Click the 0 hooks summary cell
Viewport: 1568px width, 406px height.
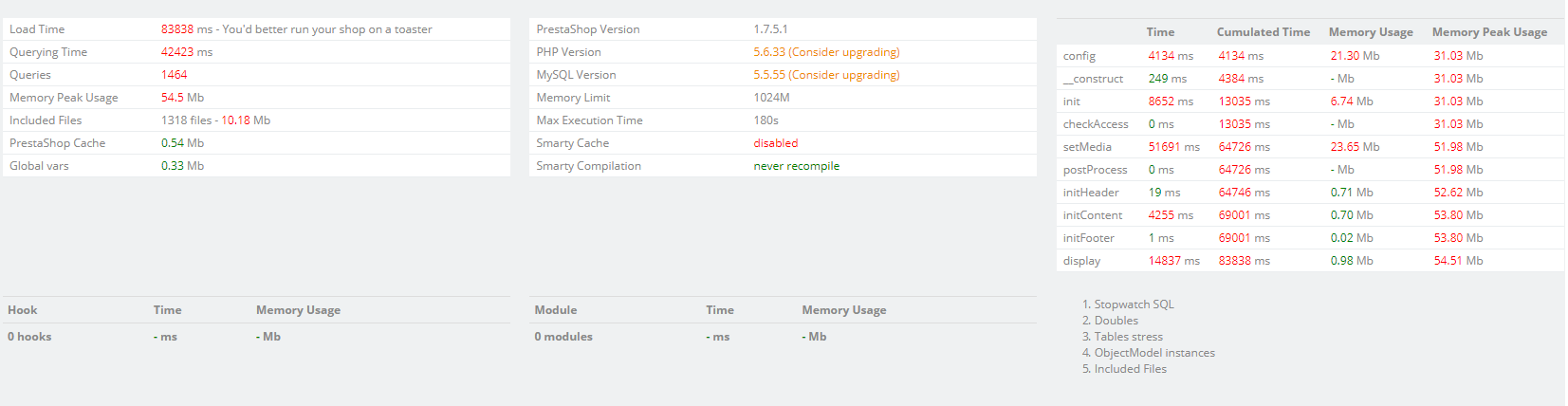(29, 337)
